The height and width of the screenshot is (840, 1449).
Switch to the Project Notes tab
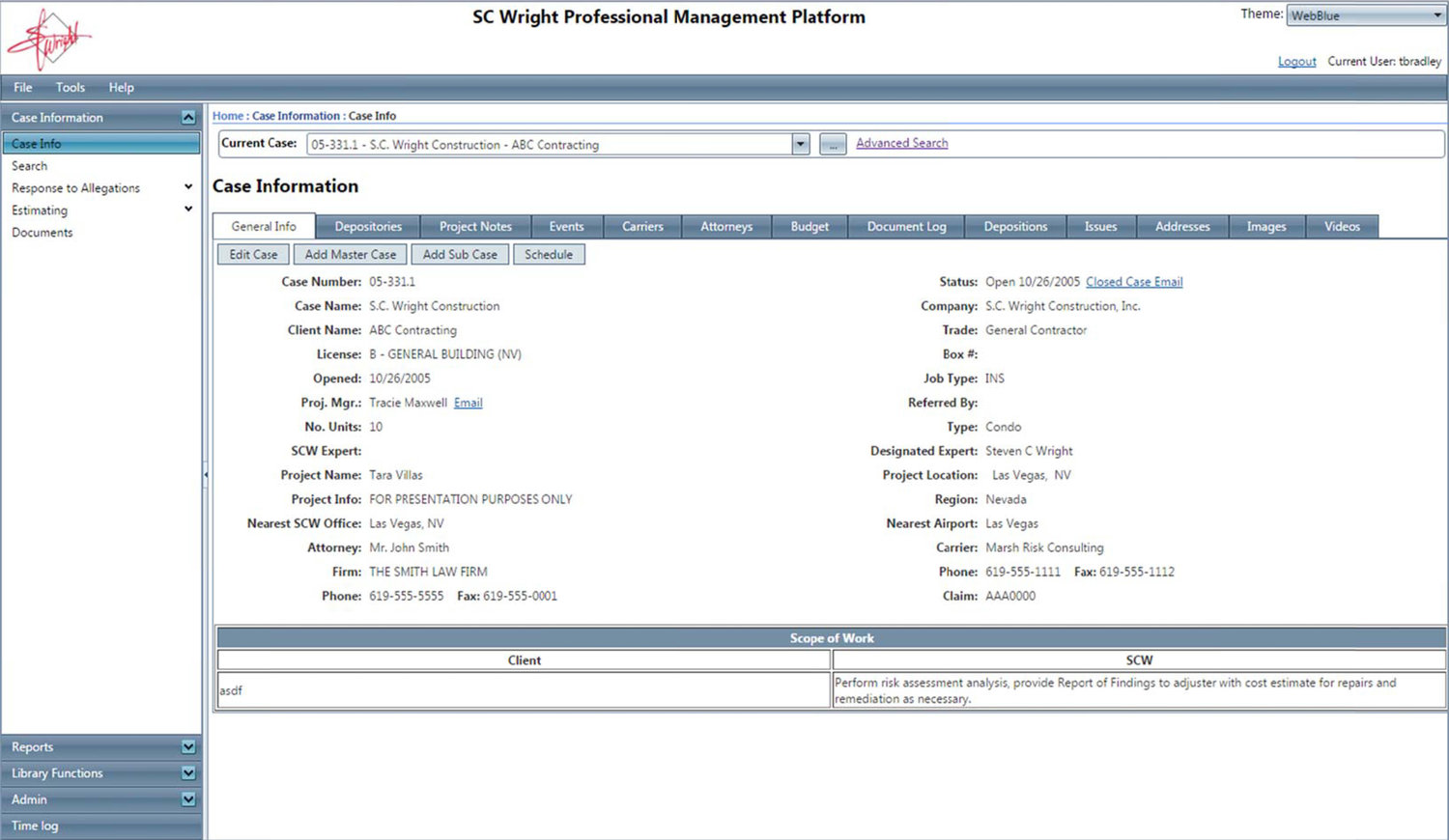(475, 226)
